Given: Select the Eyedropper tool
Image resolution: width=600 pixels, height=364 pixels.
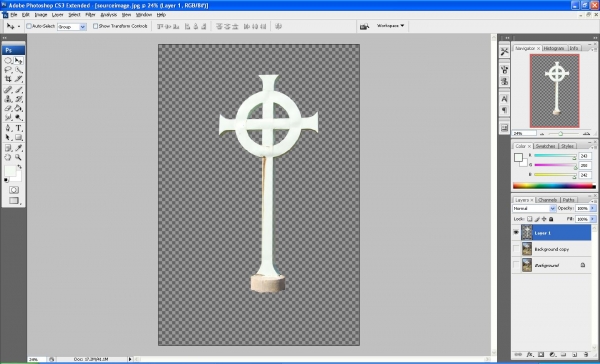Looking at the screenshot, I should (19, 148).
